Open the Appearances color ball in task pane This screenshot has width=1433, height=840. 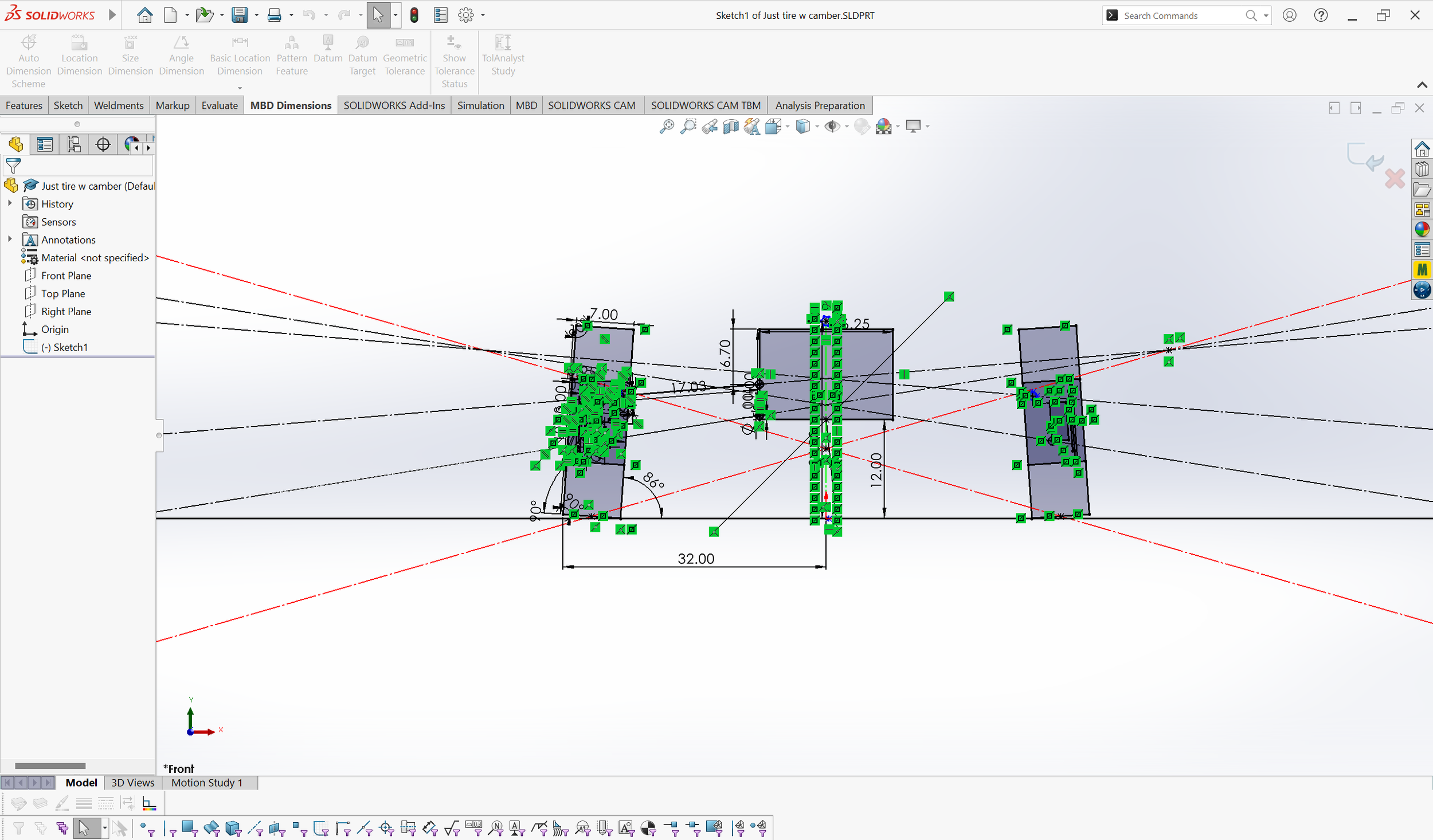(1422, 230)
